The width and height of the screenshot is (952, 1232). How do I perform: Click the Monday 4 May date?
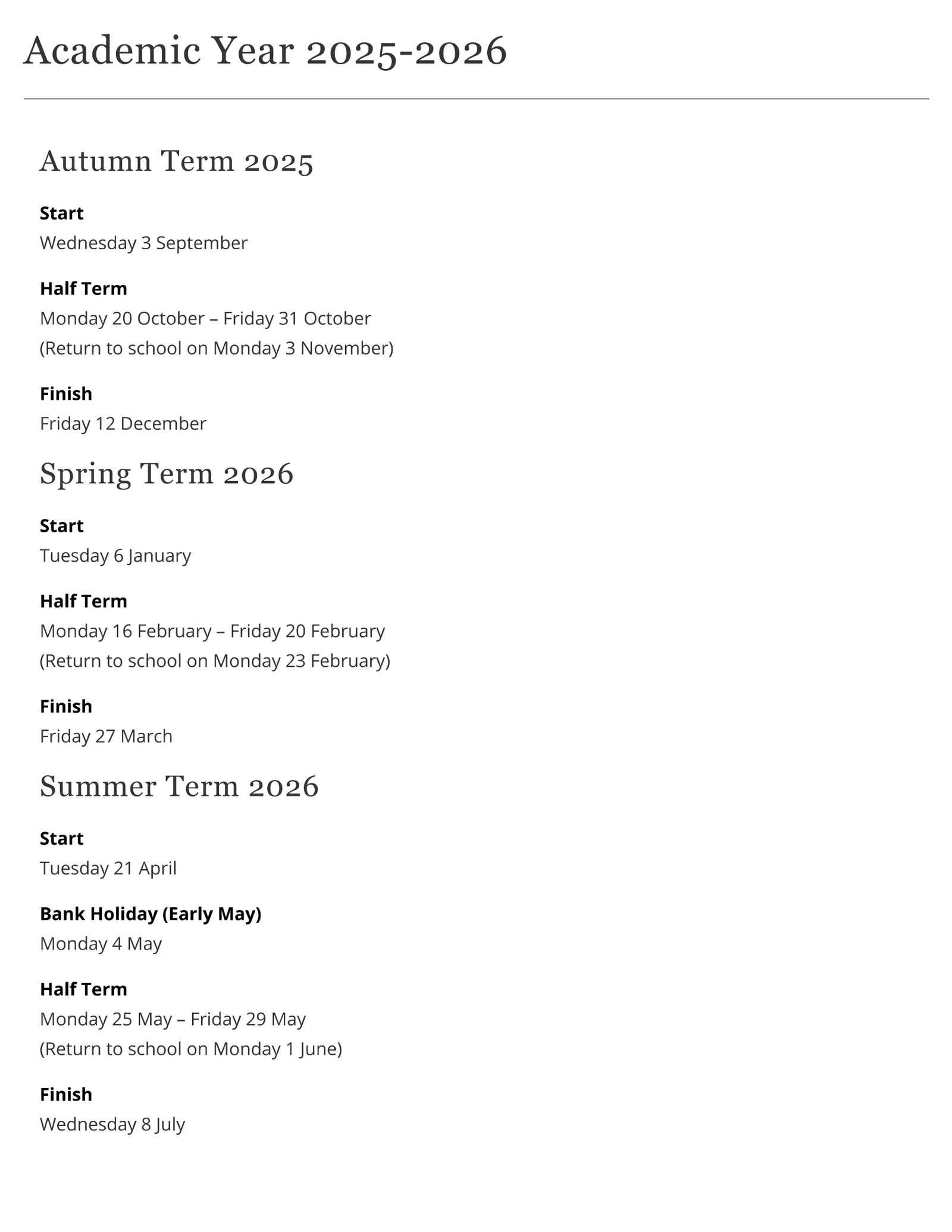pyautogui.click(x=101, y=944)
